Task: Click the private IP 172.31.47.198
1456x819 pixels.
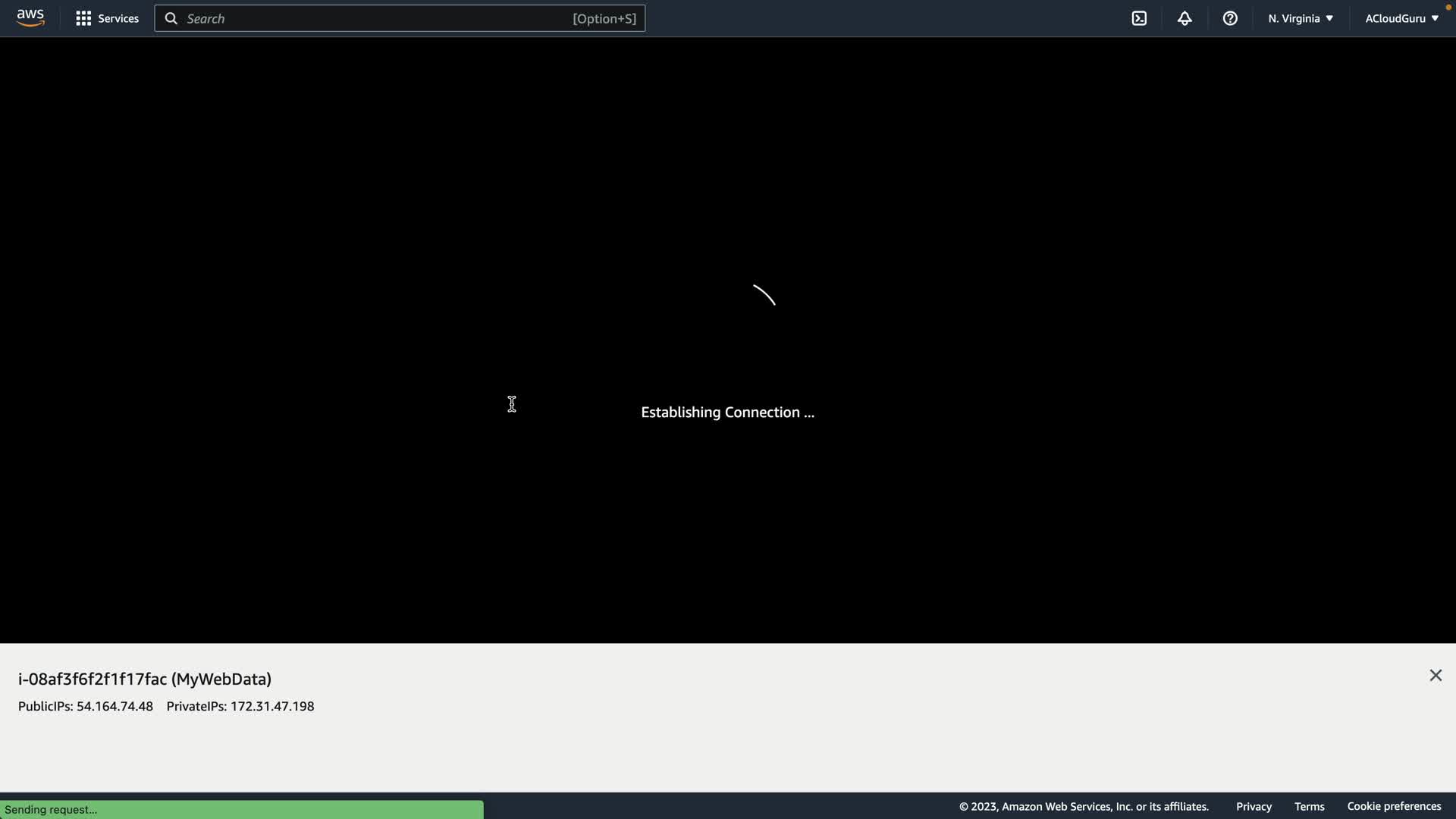Action: pyautogui.click(x=271, y=706)
